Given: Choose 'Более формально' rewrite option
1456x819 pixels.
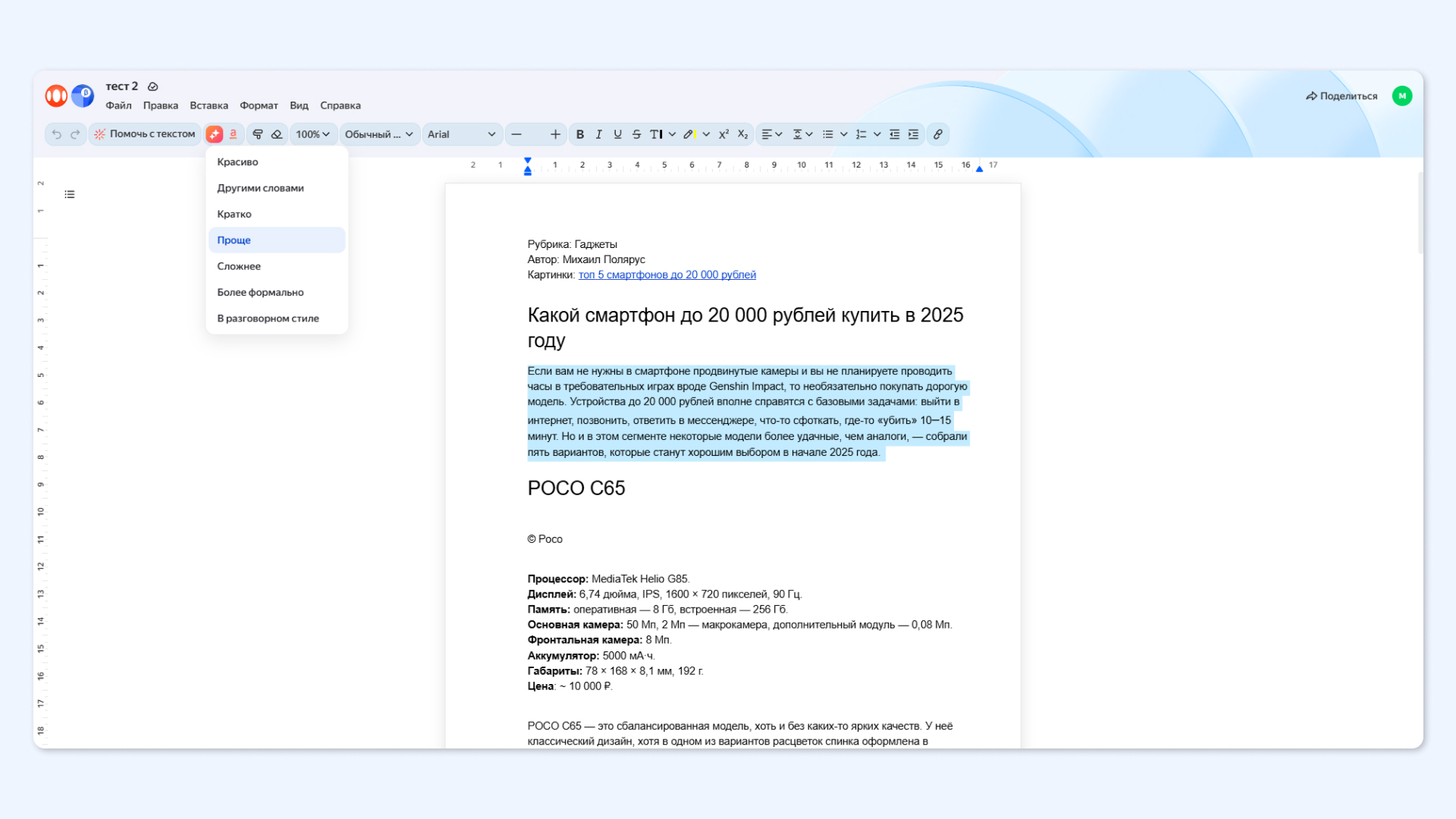Looking at the screenshot, I should coord(277,292).
